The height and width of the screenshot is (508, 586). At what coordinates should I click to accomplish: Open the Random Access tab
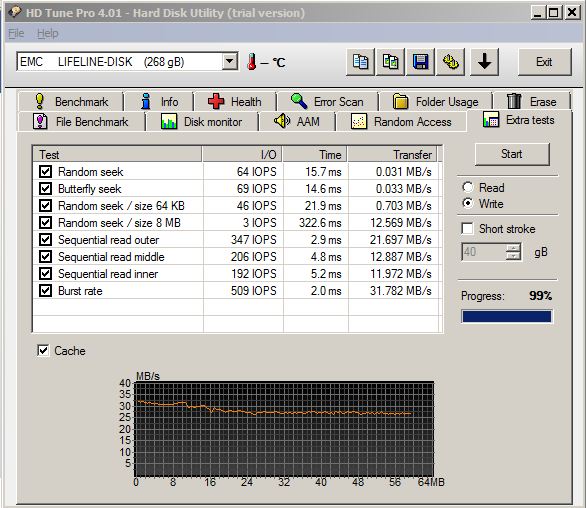coord(401,122)
